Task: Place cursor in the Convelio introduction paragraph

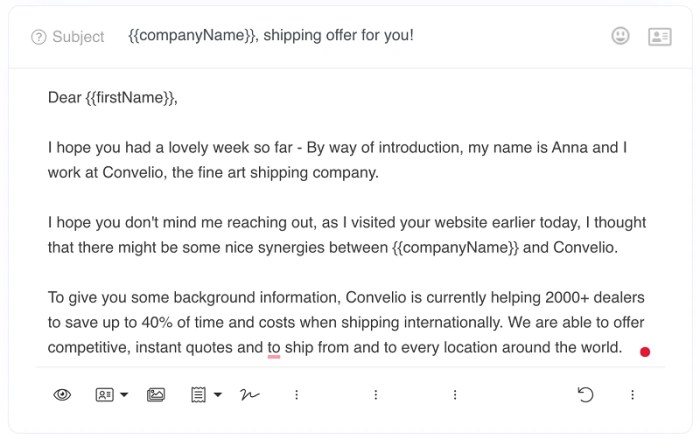Action: tap(338, 160)
